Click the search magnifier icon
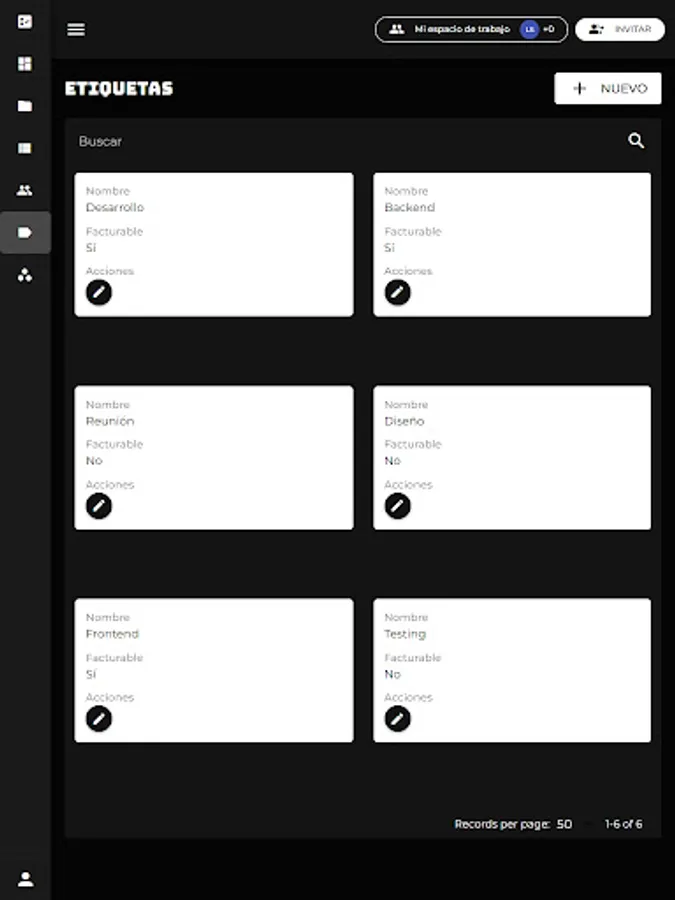This screenshot has height=900, width=675. pyautogui.click(x=635, y=141)
